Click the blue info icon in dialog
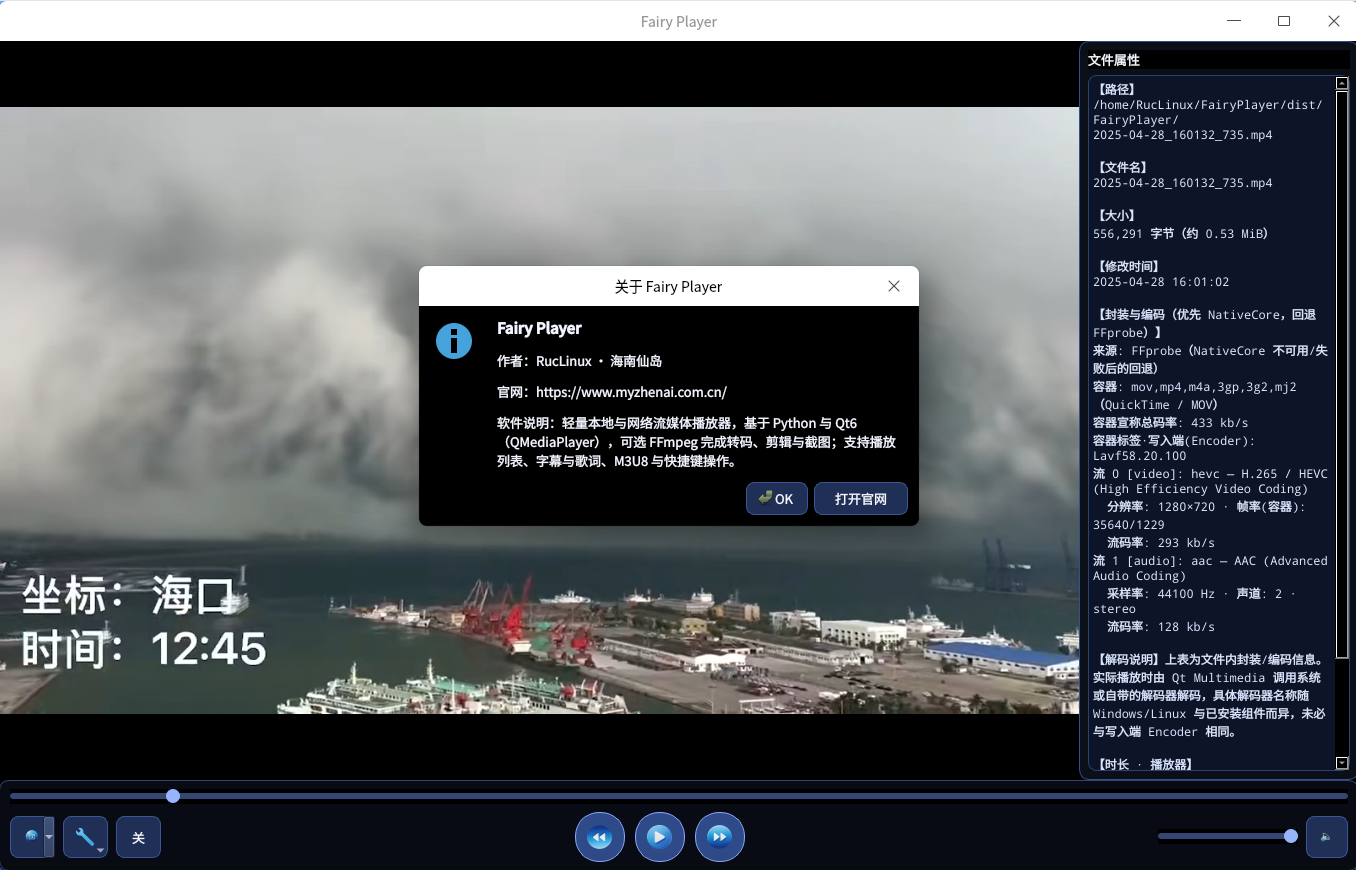1356x870 pixels. tap(454, 341)
